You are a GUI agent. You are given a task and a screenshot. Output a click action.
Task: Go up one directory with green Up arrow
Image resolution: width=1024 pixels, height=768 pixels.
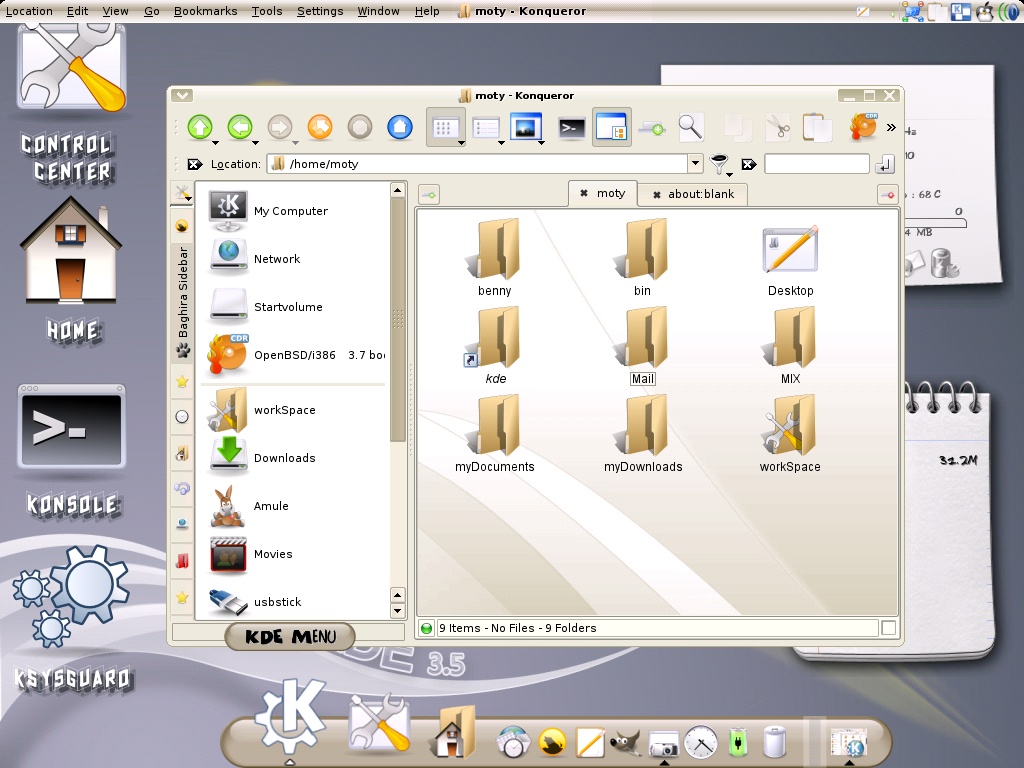pos(200,127)
